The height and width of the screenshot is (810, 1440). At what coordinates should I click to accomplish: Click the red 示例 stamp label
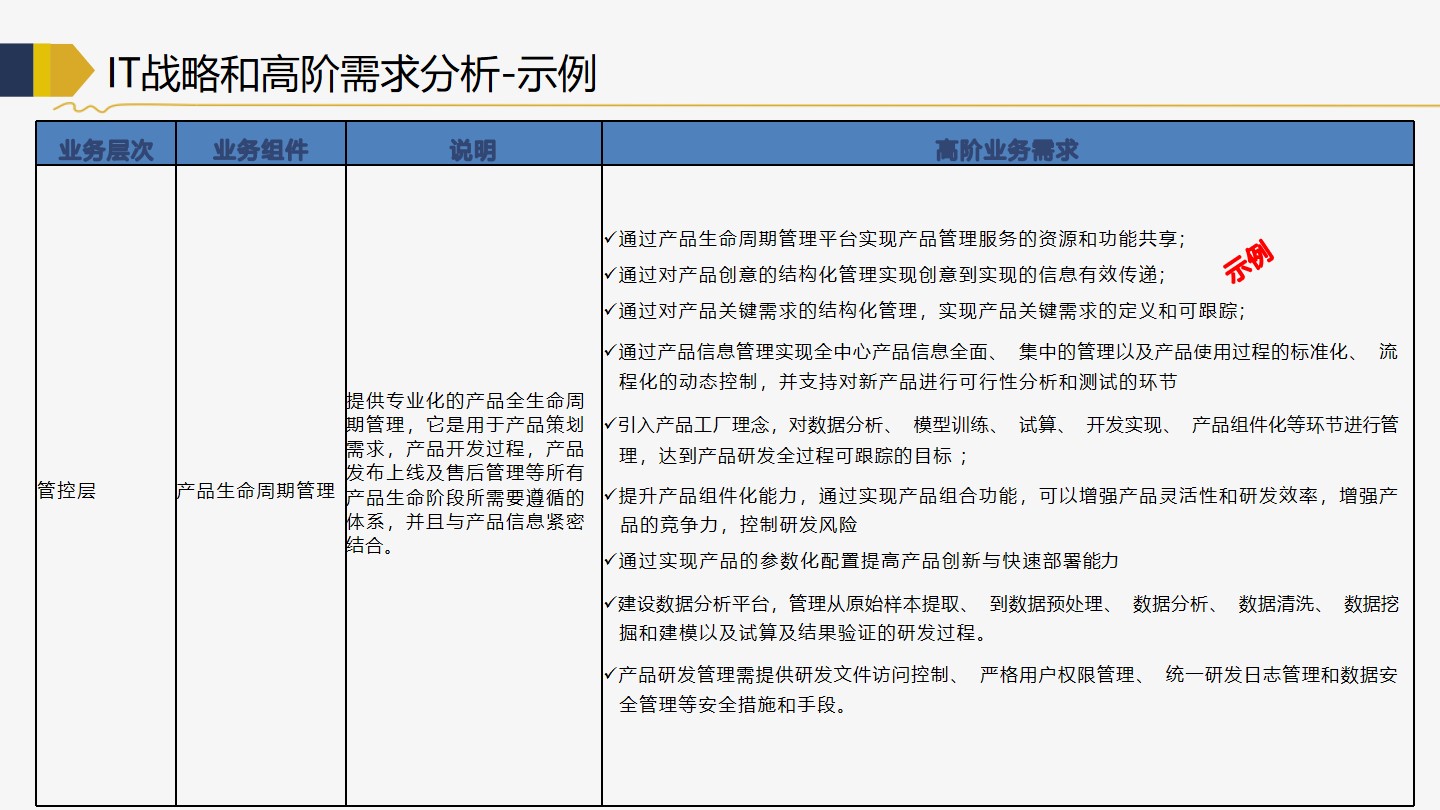(x=1248, y=264)
